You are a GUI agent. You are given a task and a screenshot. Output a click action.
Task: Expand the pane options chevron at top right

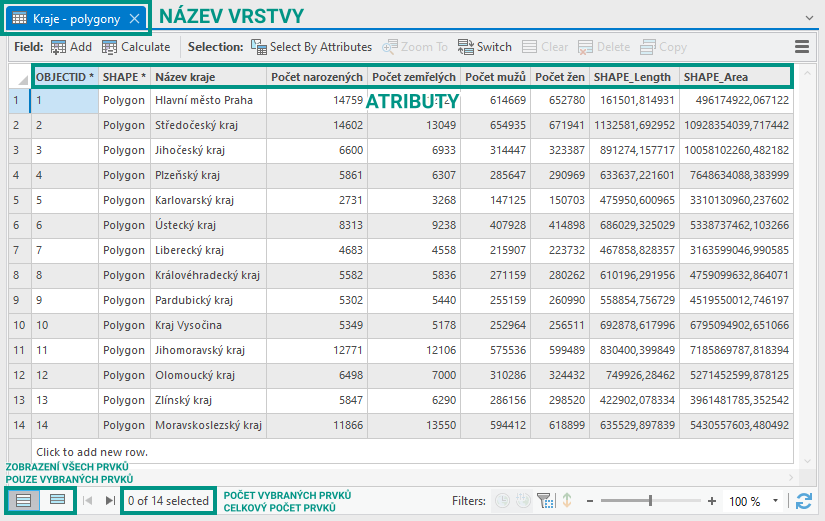coord(808,18)
